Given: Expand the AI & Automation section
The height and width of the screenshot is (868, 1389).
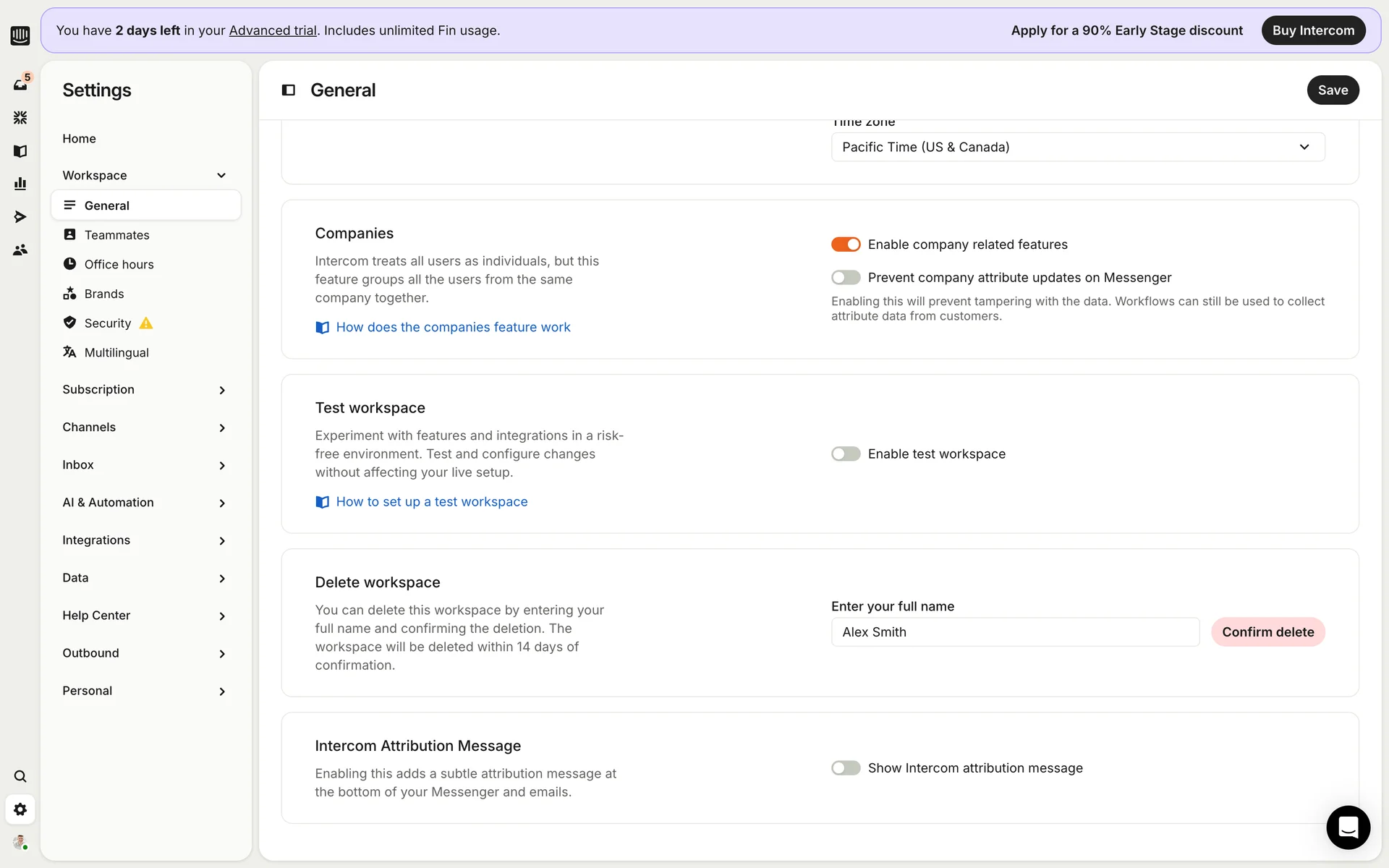Looking at the screenshot, I should coord(145,503).
